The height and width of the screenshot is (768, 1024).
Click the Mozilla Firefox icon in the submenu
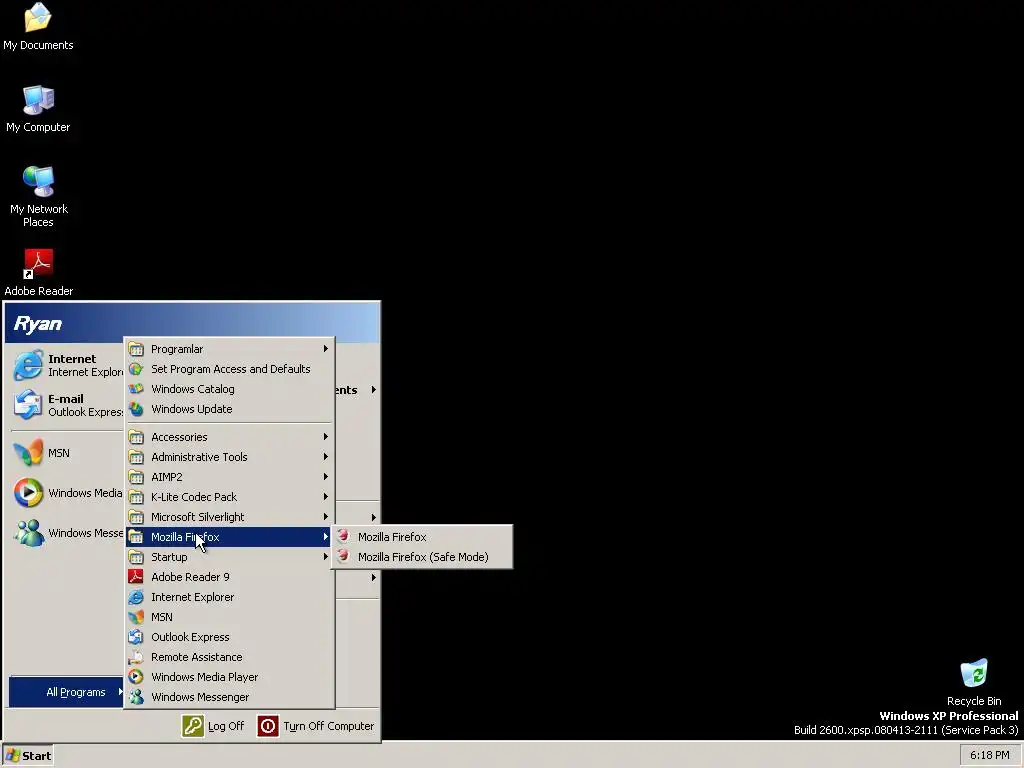pyautogui.click(x=343, y=536)
